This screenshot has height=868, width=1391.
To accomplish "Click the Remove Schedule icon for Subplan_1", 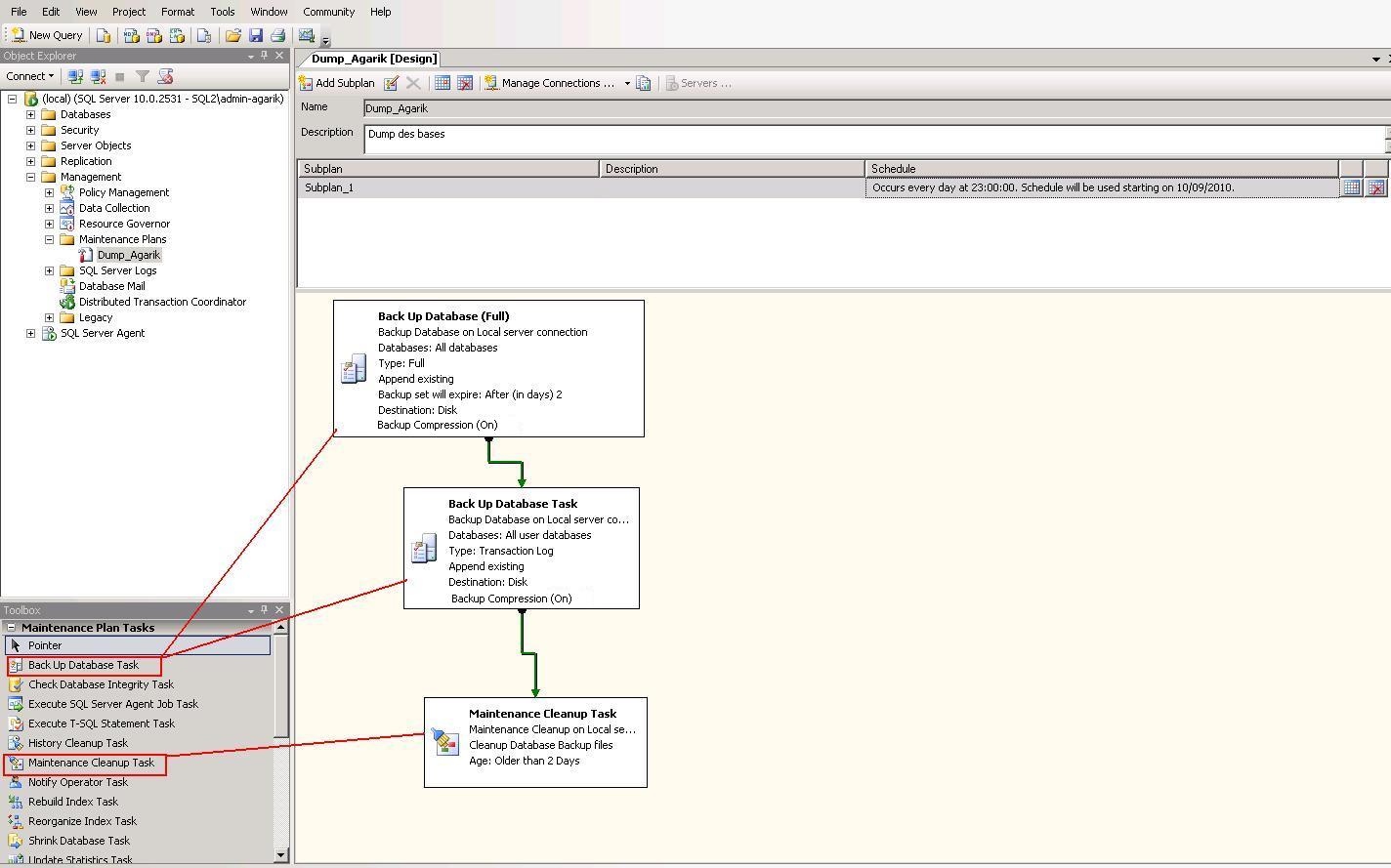I will coord(1375,187).
